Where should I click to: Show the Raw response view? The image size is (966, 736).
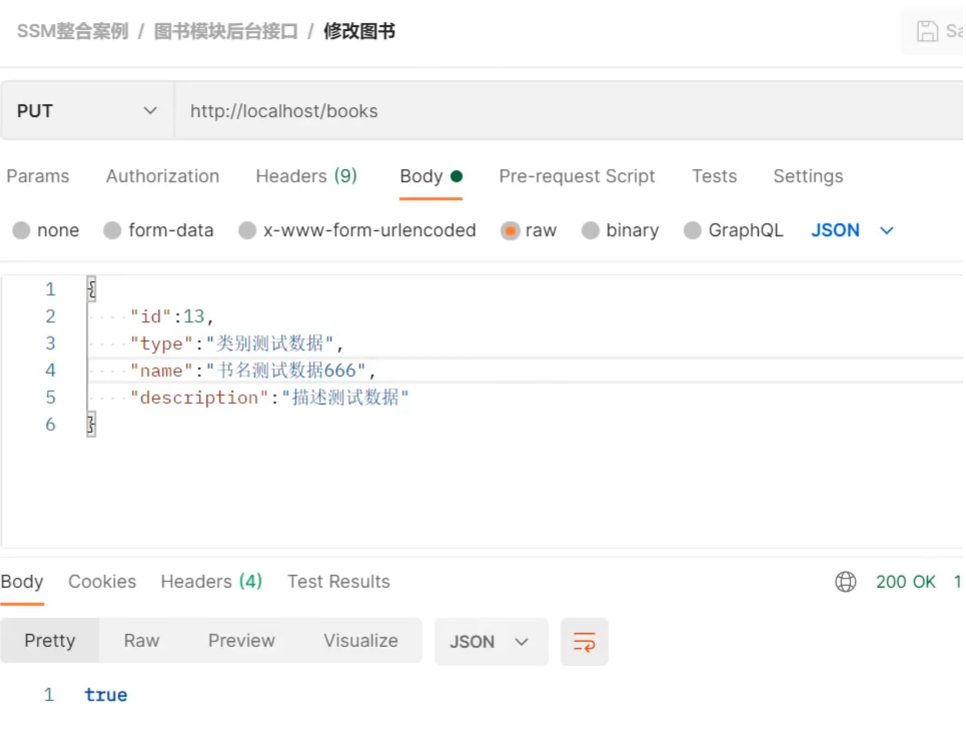tap(141, 641)
